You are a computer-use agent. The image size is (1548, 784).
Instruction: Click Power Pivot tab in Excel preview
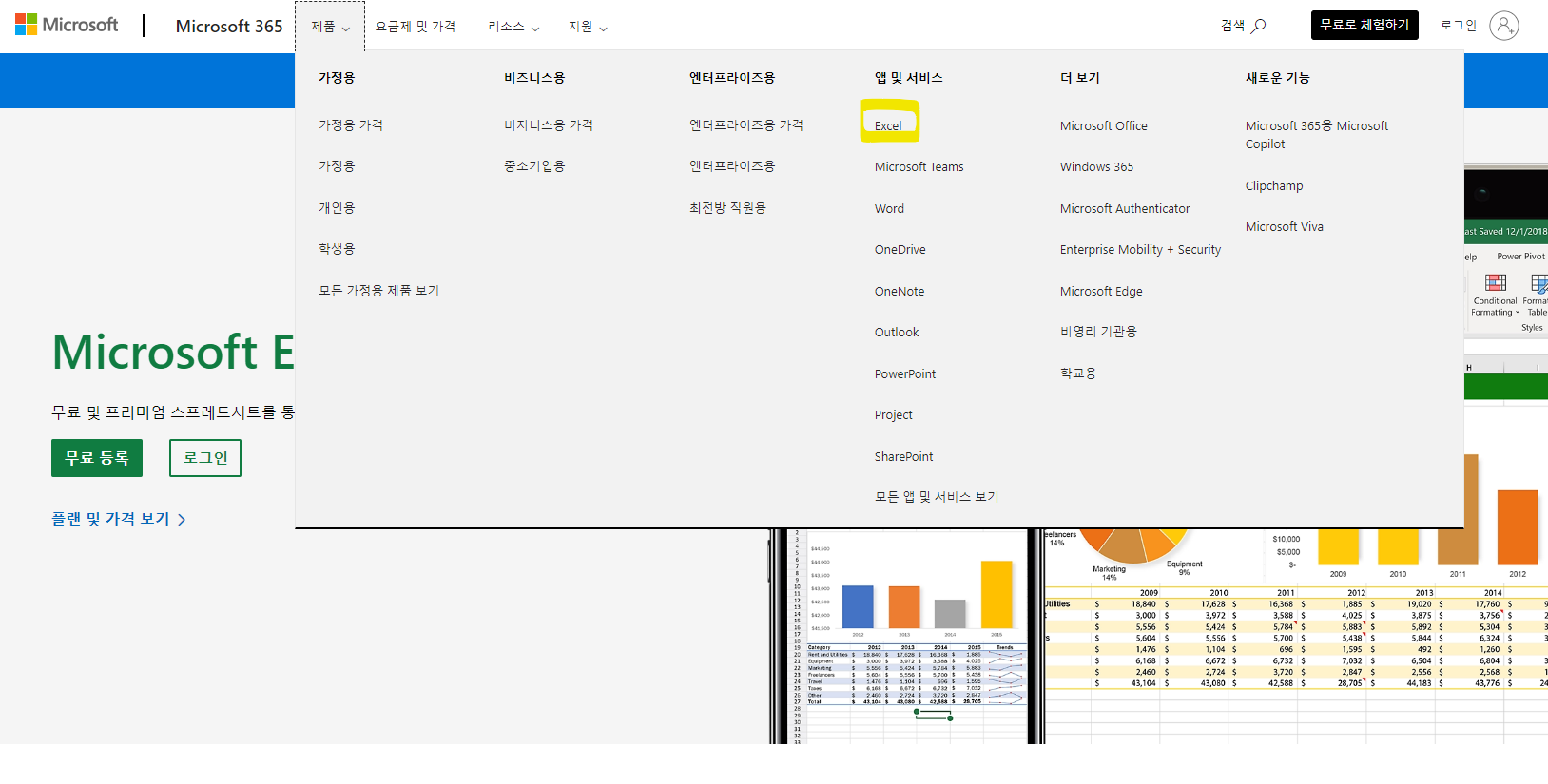point(1520,257)
